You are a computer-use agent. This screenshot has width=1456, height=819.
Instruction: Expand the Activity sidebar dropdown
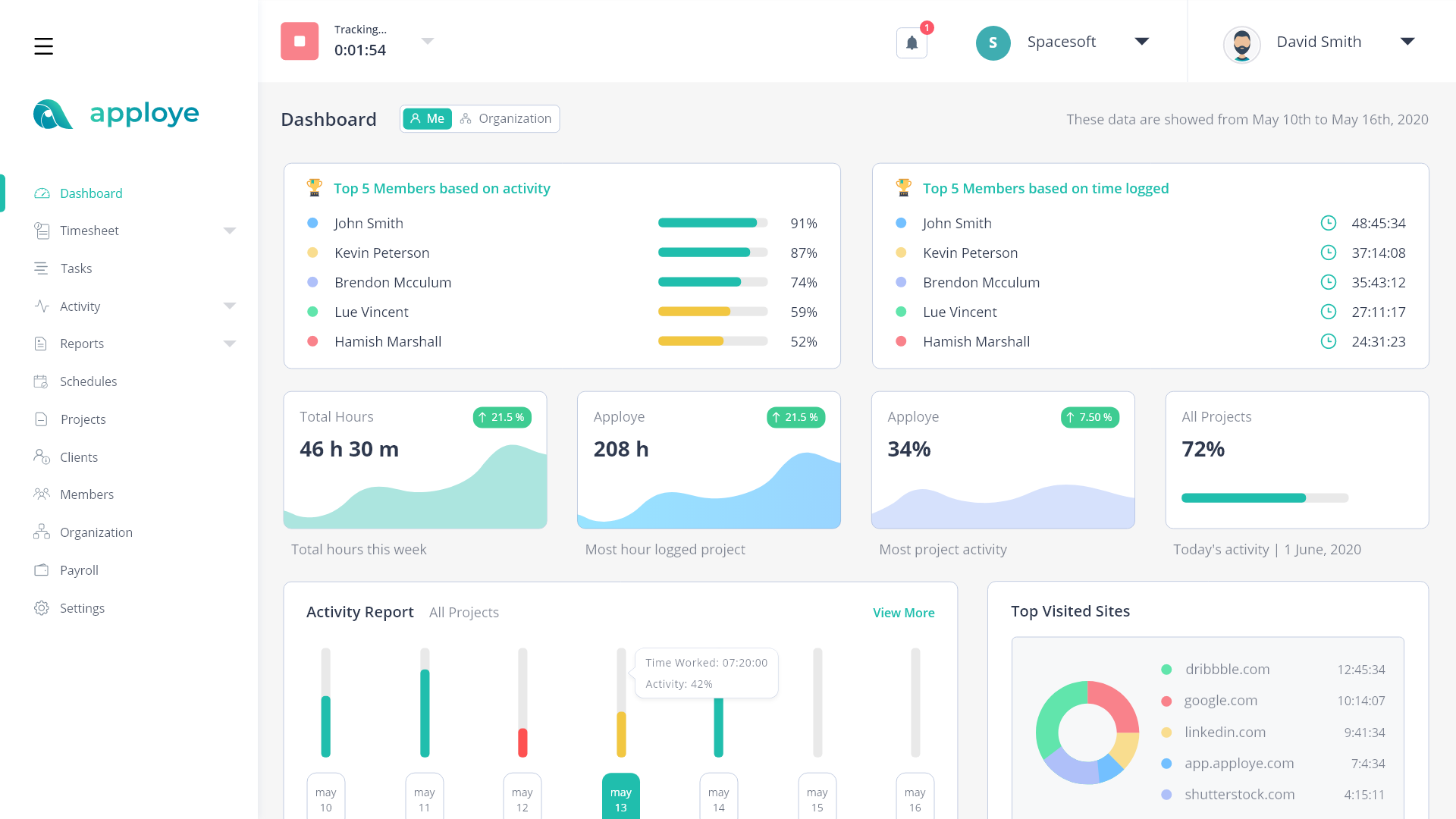coord(228,306)
